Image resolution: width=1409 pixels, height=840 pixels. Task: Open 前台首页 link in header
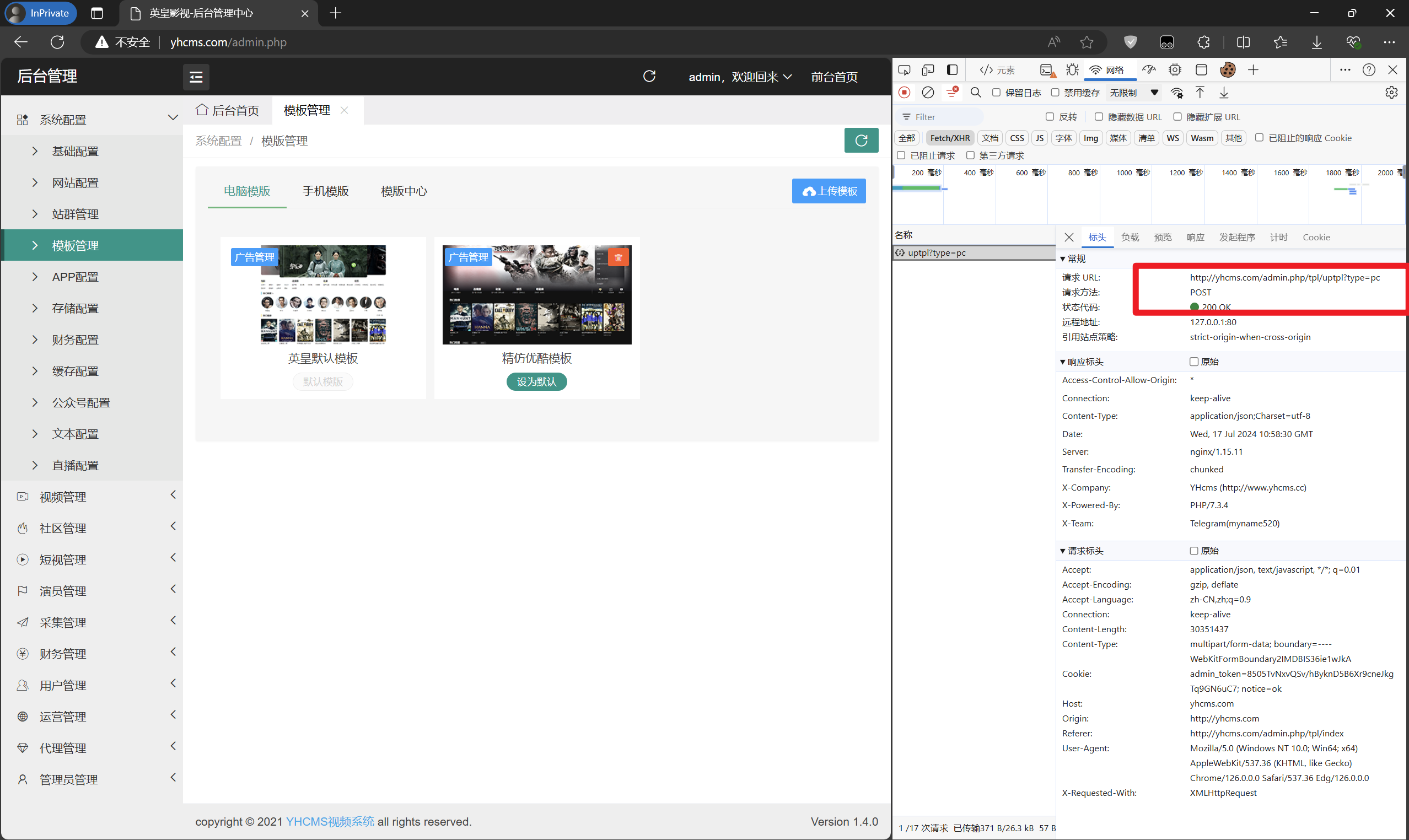pyautogui.click(x=834, y=77)
